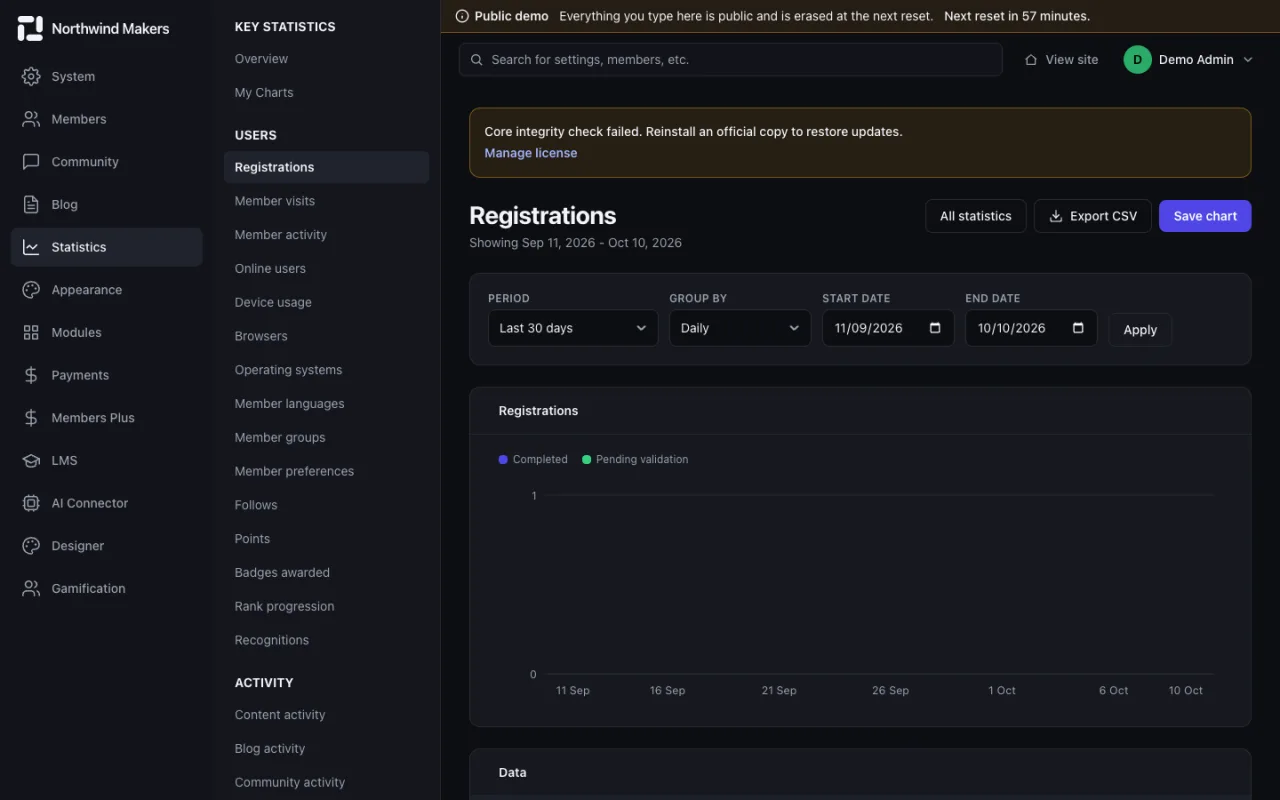Select Member visits in the Users section
The height and width of the screenshot is (800, 1280).
[275, 201]
